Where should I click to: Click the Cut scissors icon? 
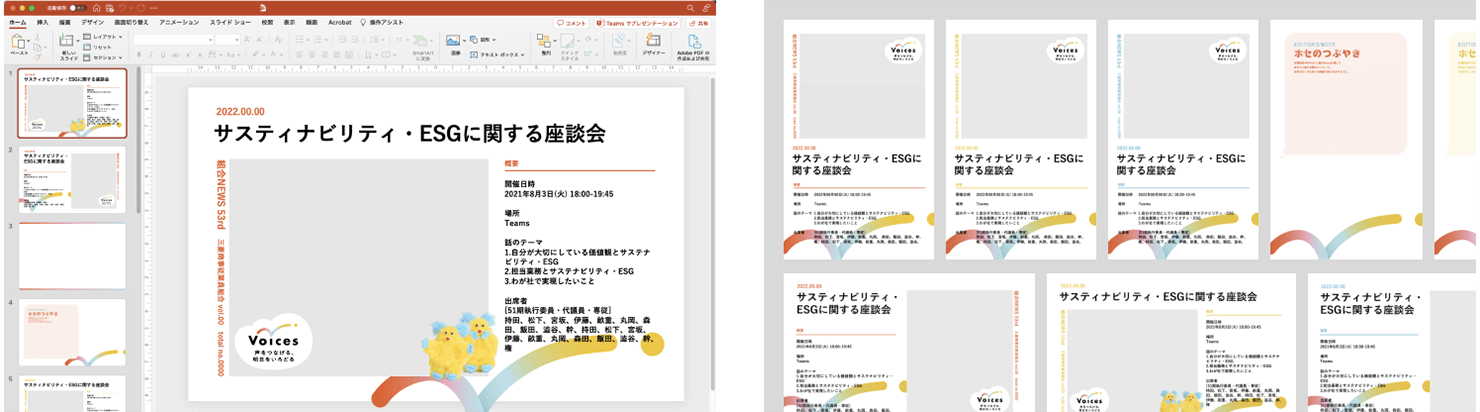tap(37, 37)
